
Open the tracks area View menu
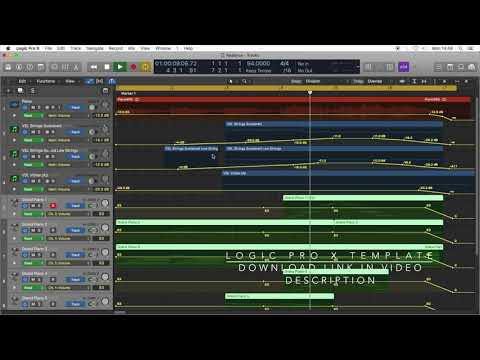click(x=71, y=81)
